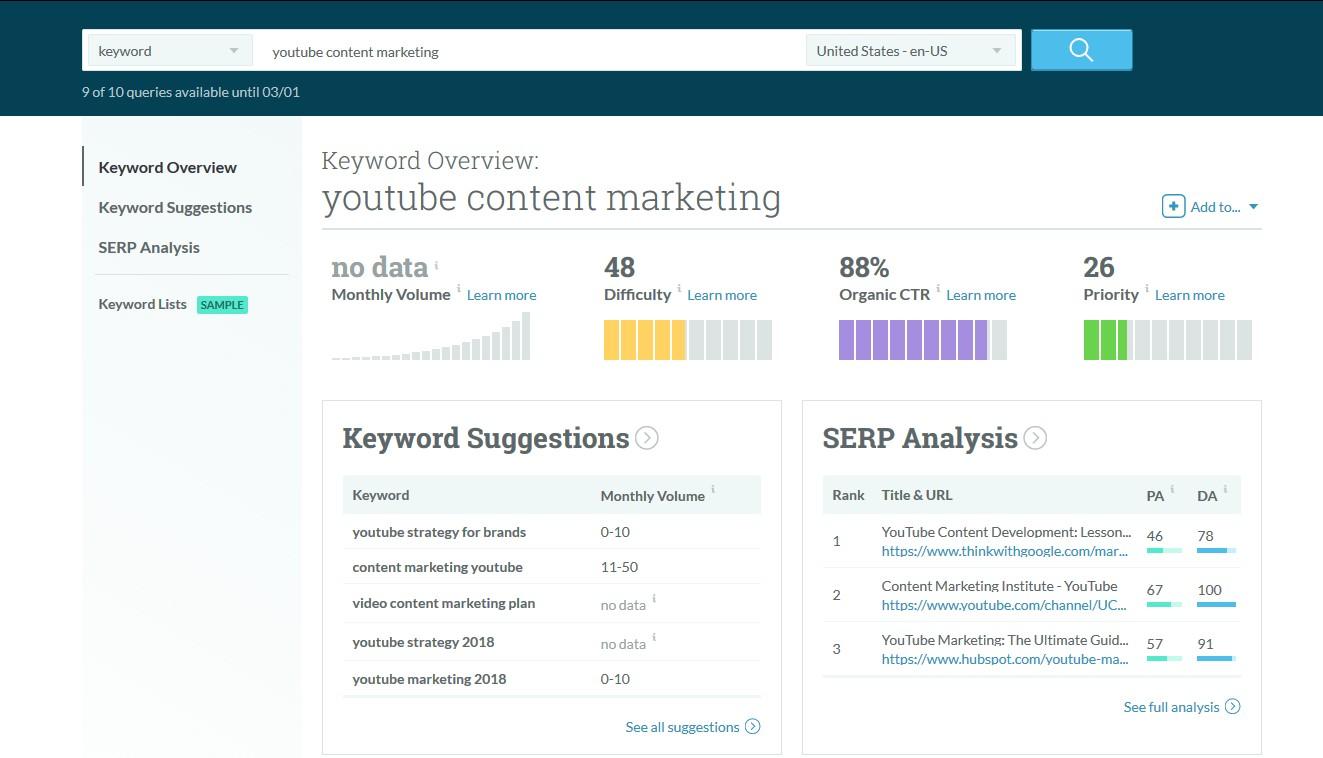Click the Keyword column header

[380, 495]
